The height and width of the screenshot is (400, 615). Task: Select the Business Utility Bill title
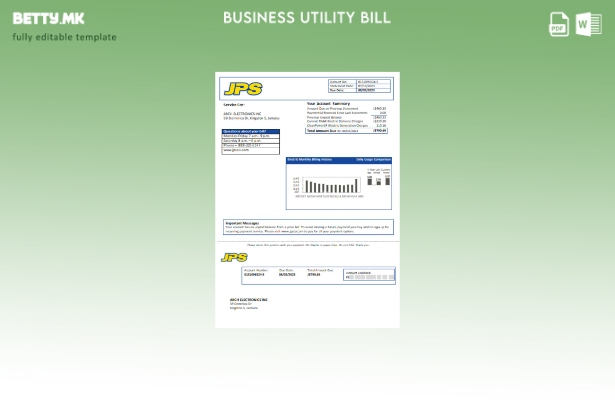click(307, 18)
